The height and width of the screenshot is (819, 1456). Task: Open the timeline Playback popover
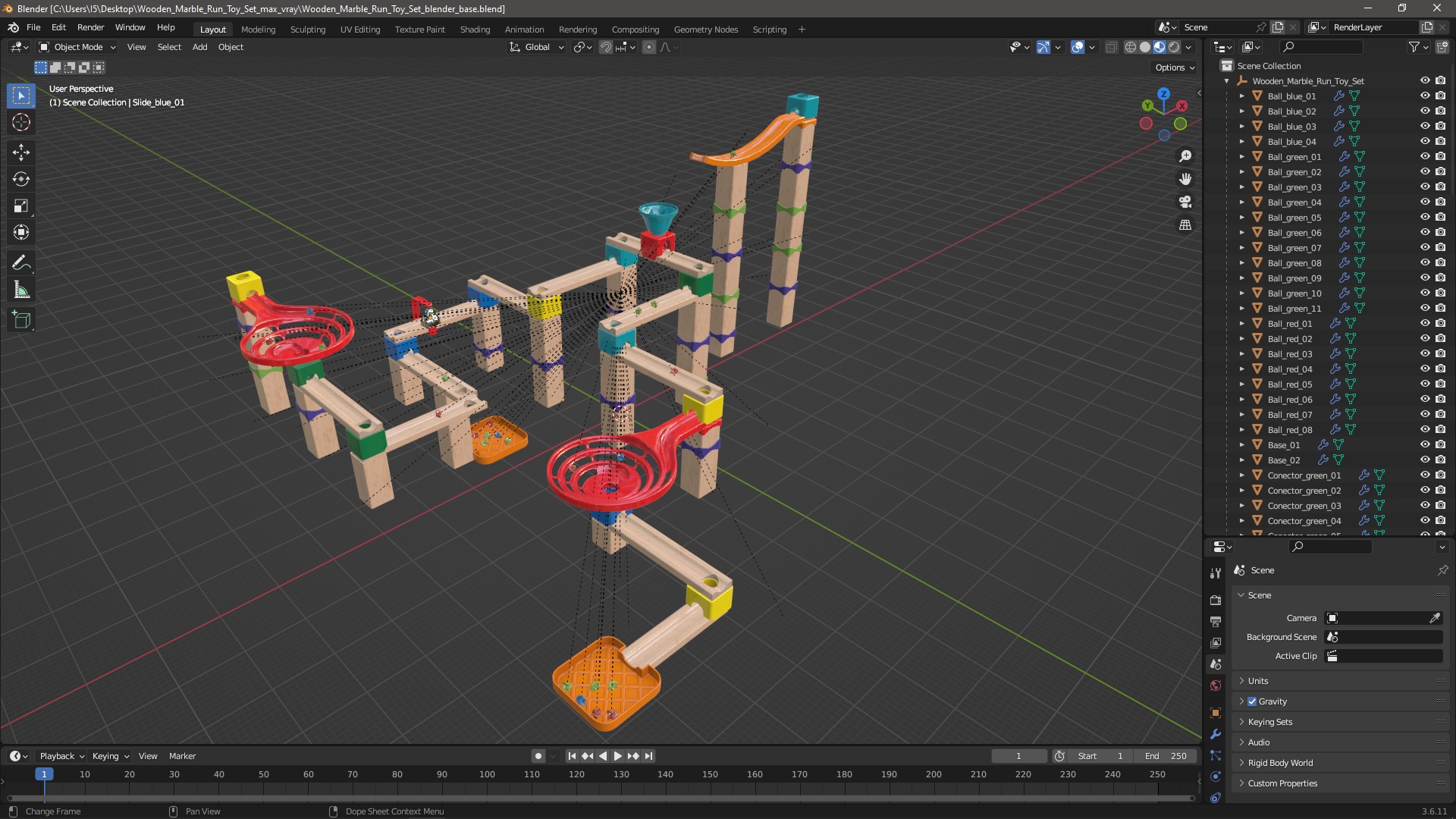pyautogui.click(x=61, y=756)
